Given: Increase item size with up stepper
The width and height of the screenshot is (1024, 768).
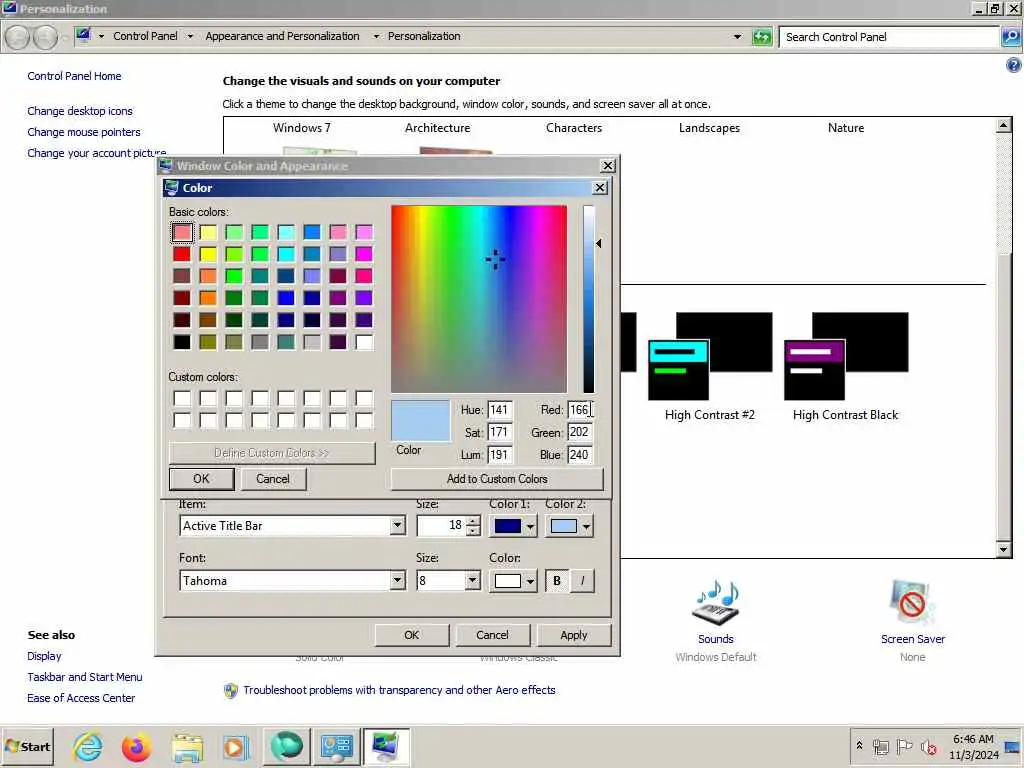Looking at the screenshot, I should [474, 520].
